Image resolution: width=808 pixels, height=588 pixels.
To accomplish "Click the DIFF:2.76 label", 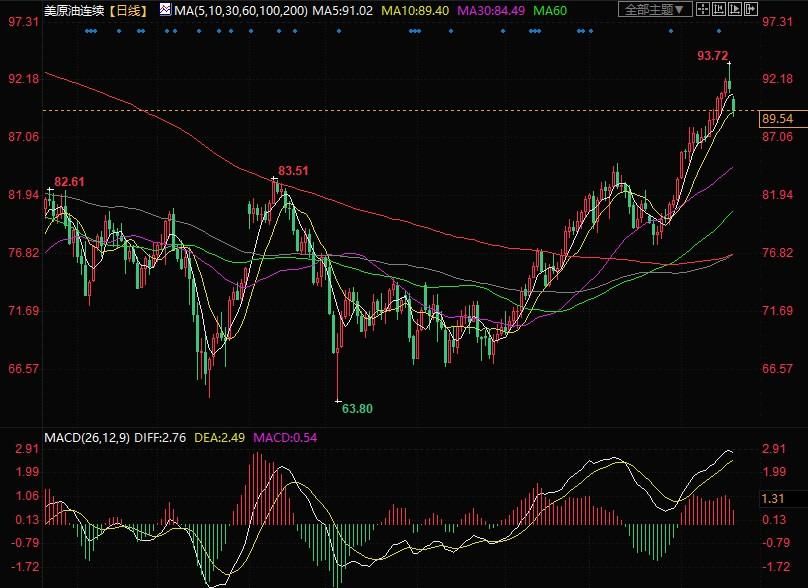I will tap(160, 438).
